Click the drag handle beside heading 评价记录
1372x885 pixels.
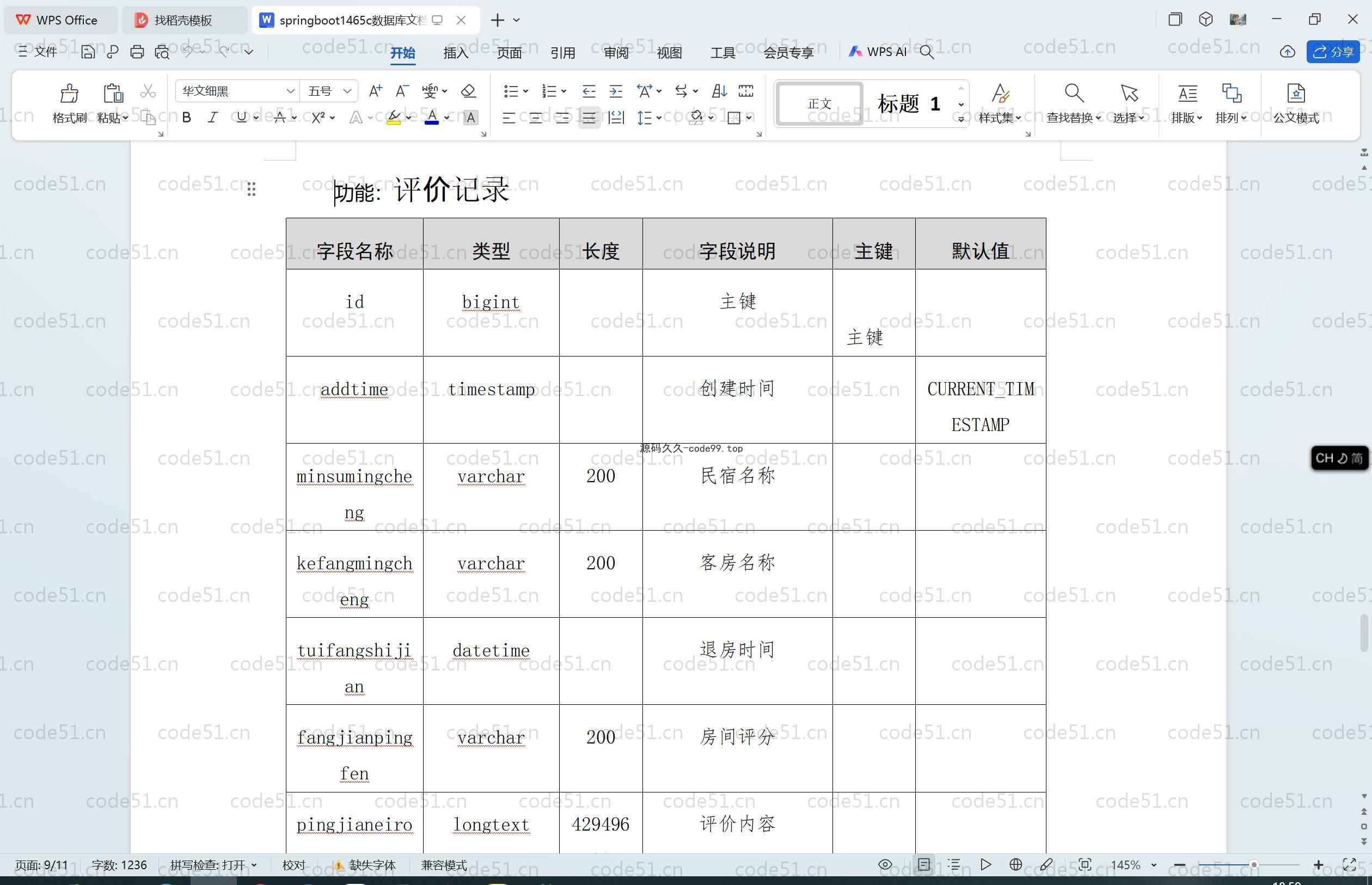pyautogui.click(x=251, y=189)
